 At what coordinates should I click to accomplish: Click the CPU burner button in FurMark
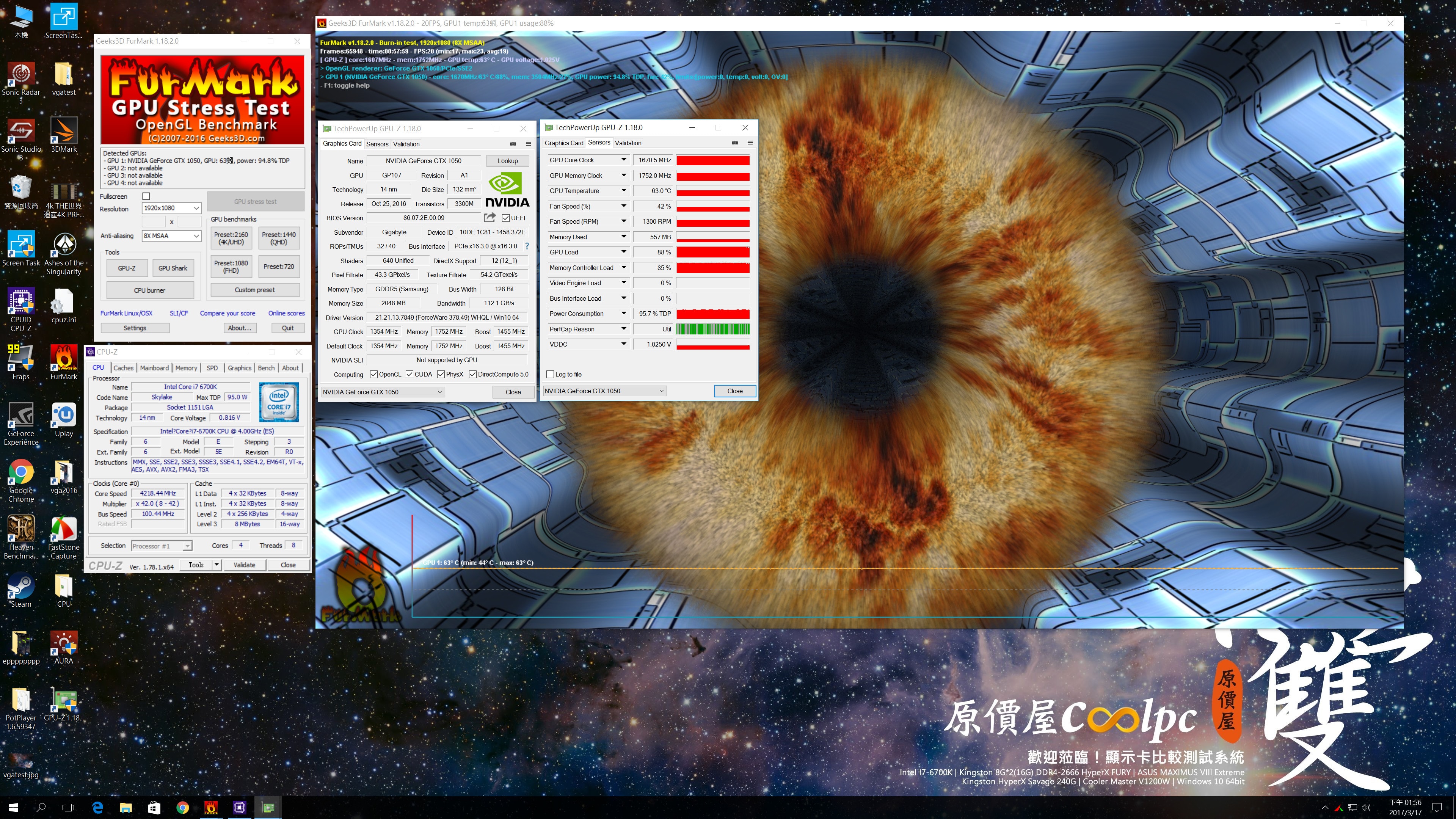point(150,290)
